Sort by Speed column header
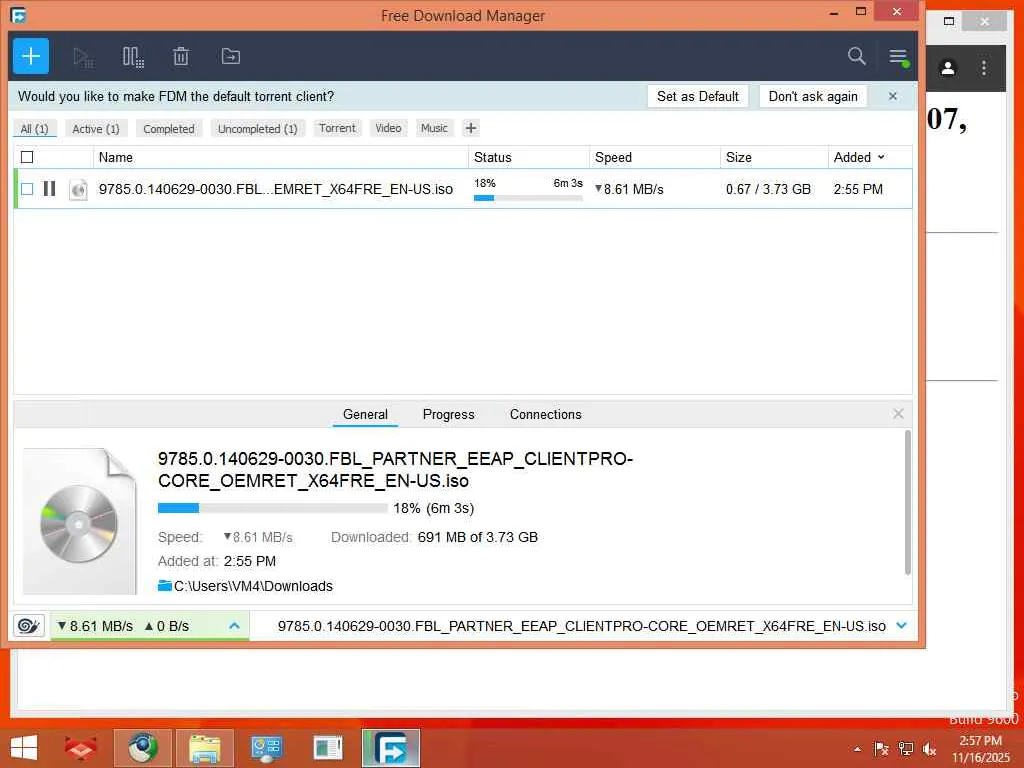The image size is (1024, 768). (x=654, y=157)
